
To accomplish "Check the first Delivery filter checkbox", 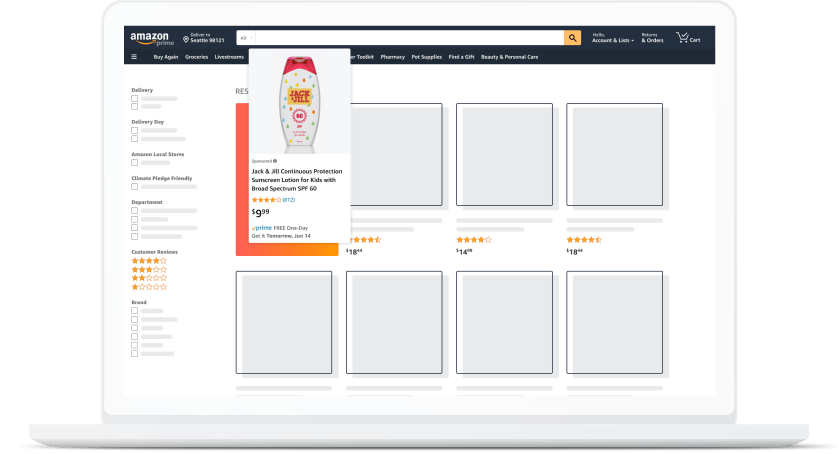I will coord(134,99).
